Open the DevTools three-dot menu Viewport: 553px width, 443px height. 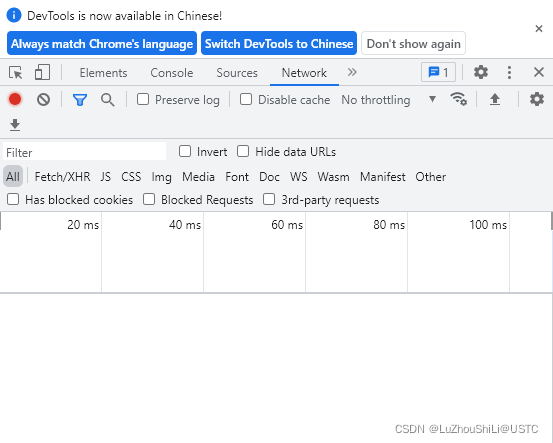(509, 72)
